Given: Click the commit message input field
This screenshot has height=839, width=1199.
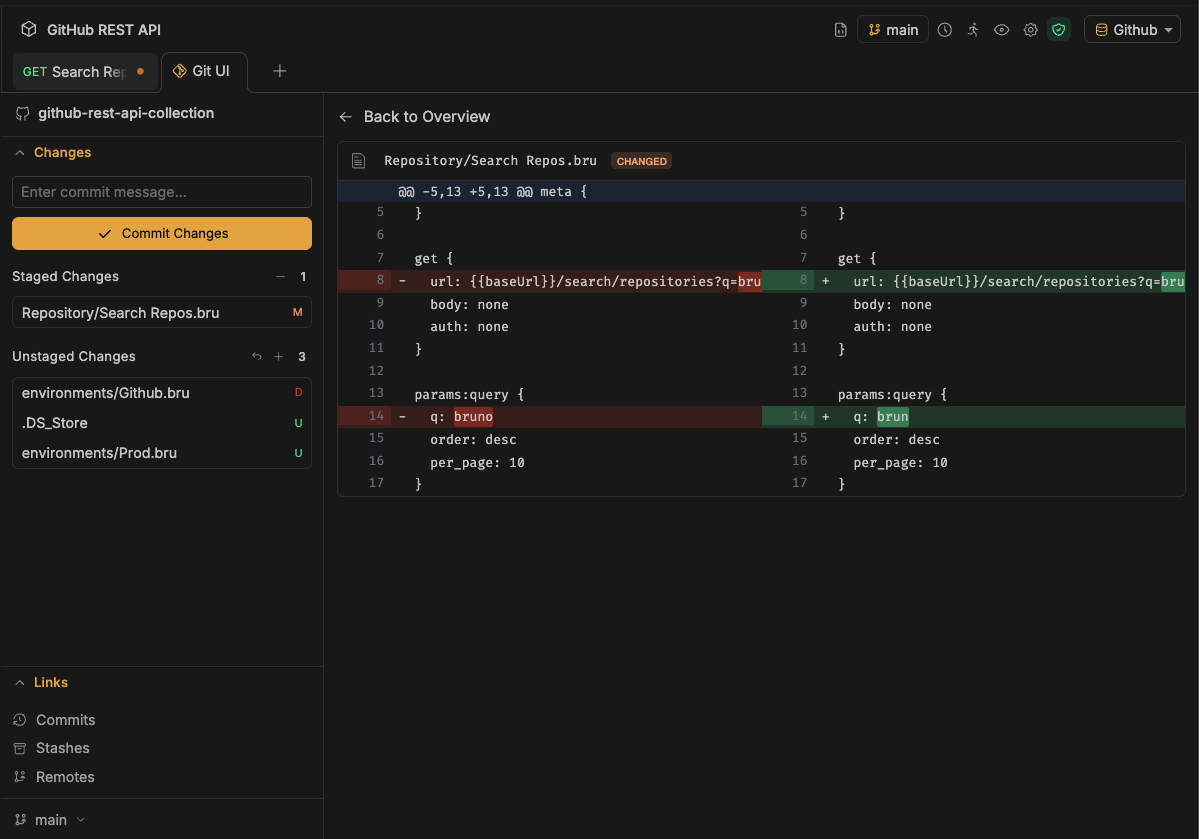Looking at the screenshot, I should tap(162, 192).
